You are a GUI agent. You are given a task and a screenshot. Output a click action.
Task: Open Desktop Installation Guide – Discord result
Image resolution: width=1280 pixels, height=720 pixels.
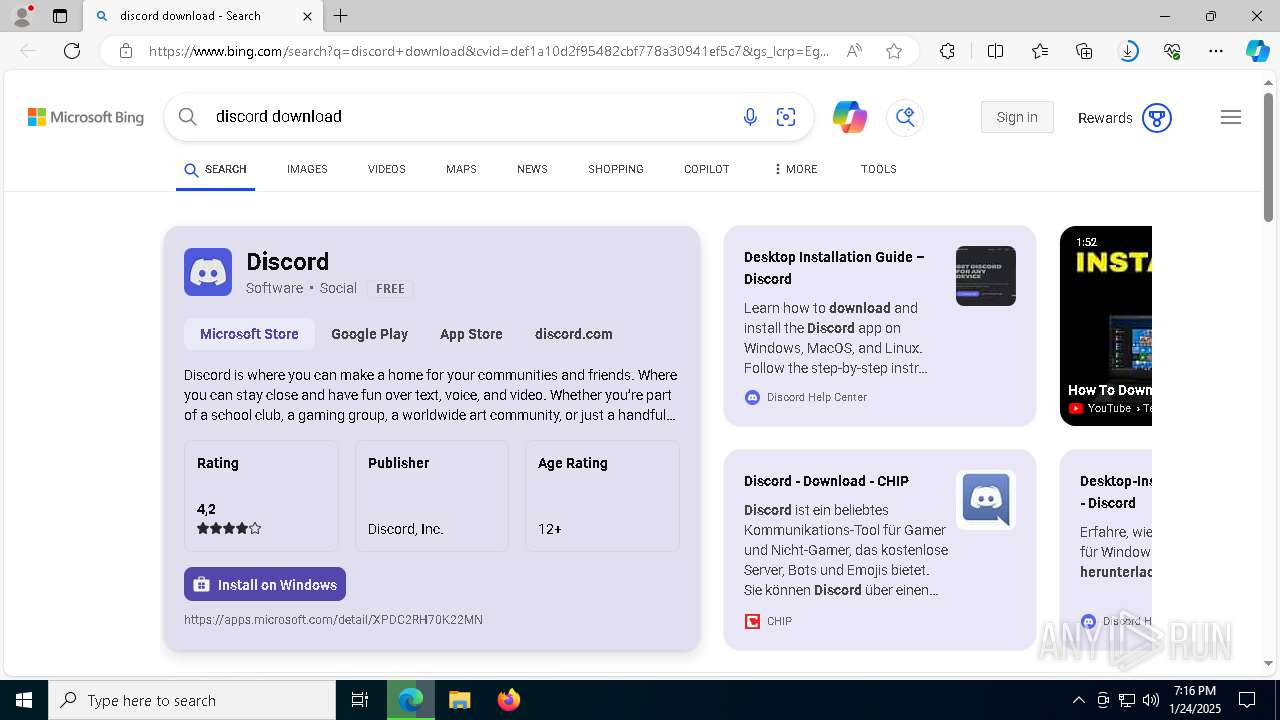[834, 268]
